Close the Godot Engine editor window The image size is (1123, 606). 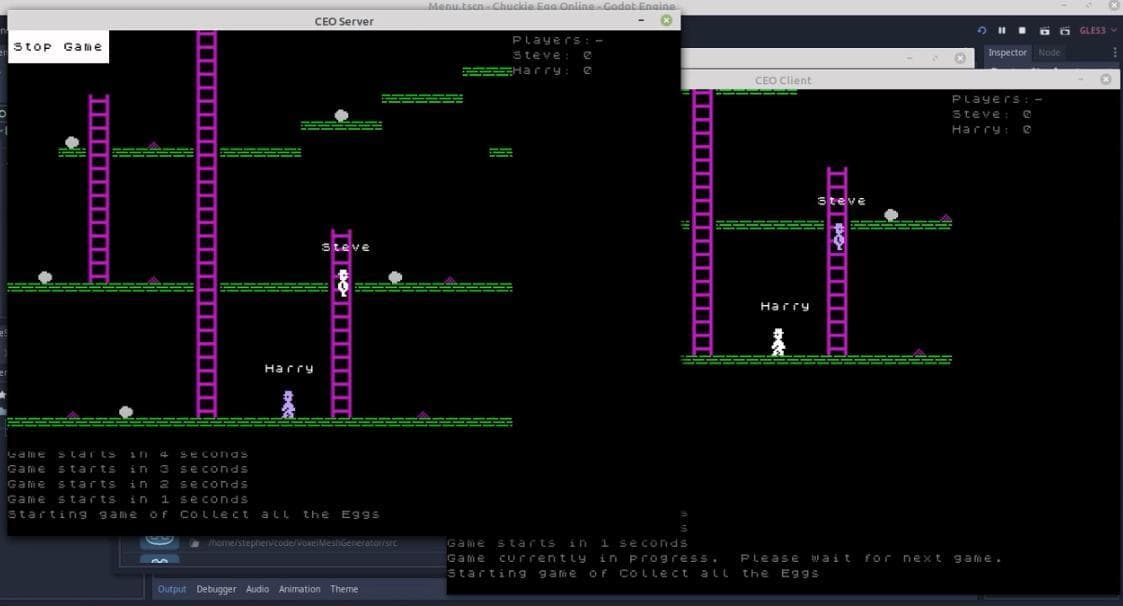(x=1114, y=5)
